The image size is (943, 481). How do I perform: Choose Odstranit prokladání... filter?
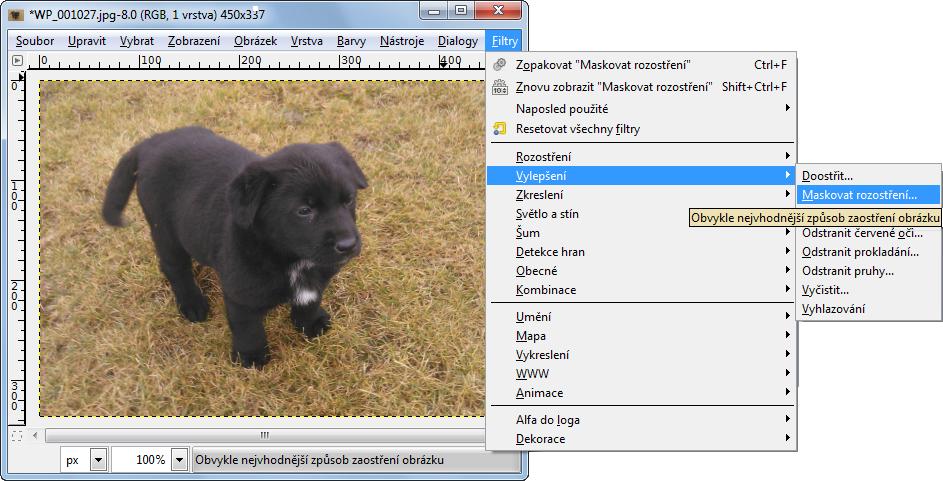click(x=868, y=252)
